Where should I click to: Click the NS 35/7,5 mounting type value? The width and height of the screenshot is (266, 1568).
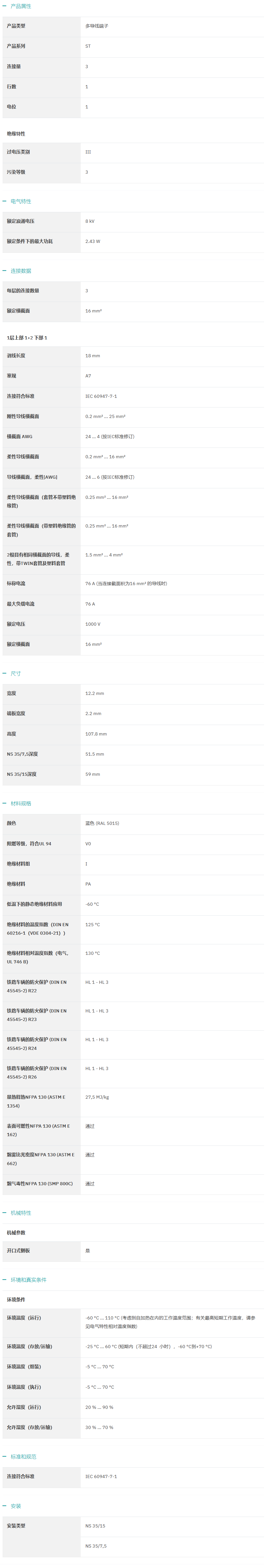96,1546
